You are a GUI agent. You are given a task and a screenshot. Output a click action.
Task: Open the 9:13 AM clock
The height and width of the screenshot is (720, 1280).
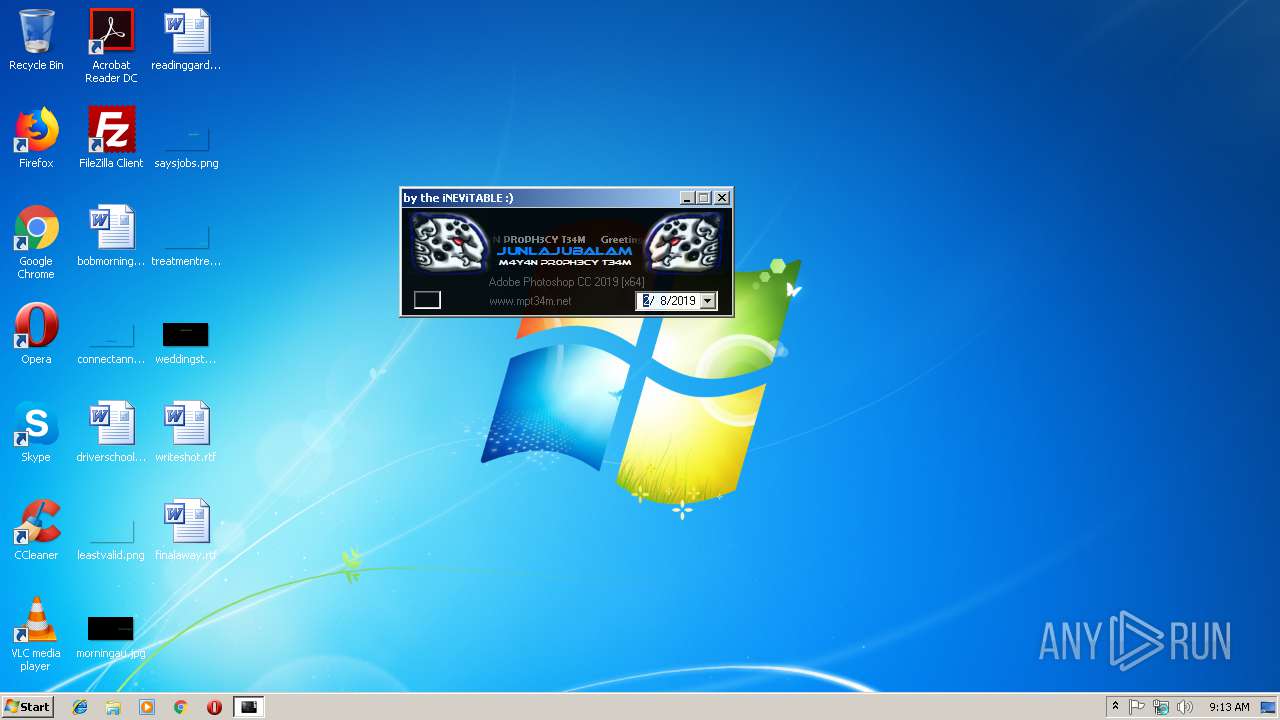click(1229, 707)
